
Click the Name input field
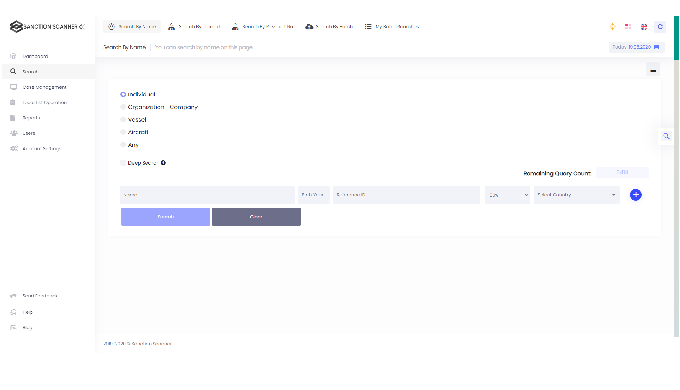click(x=207, y=195)
